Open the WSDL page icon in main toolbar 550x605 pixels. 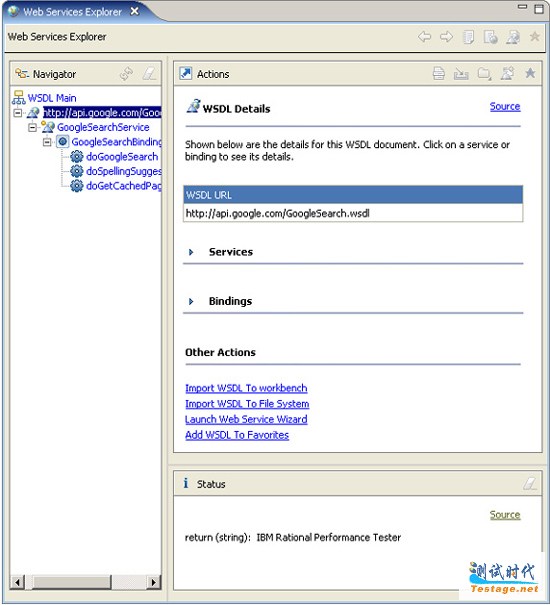pyautogui.click(x=513, y=37)
